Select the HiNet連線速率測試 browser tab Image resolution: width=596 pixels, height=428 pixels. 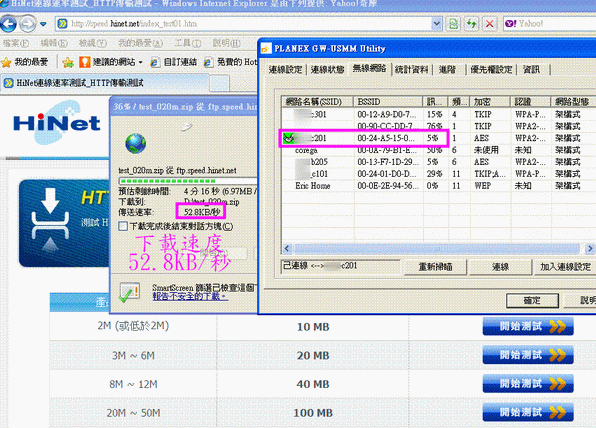105,83
